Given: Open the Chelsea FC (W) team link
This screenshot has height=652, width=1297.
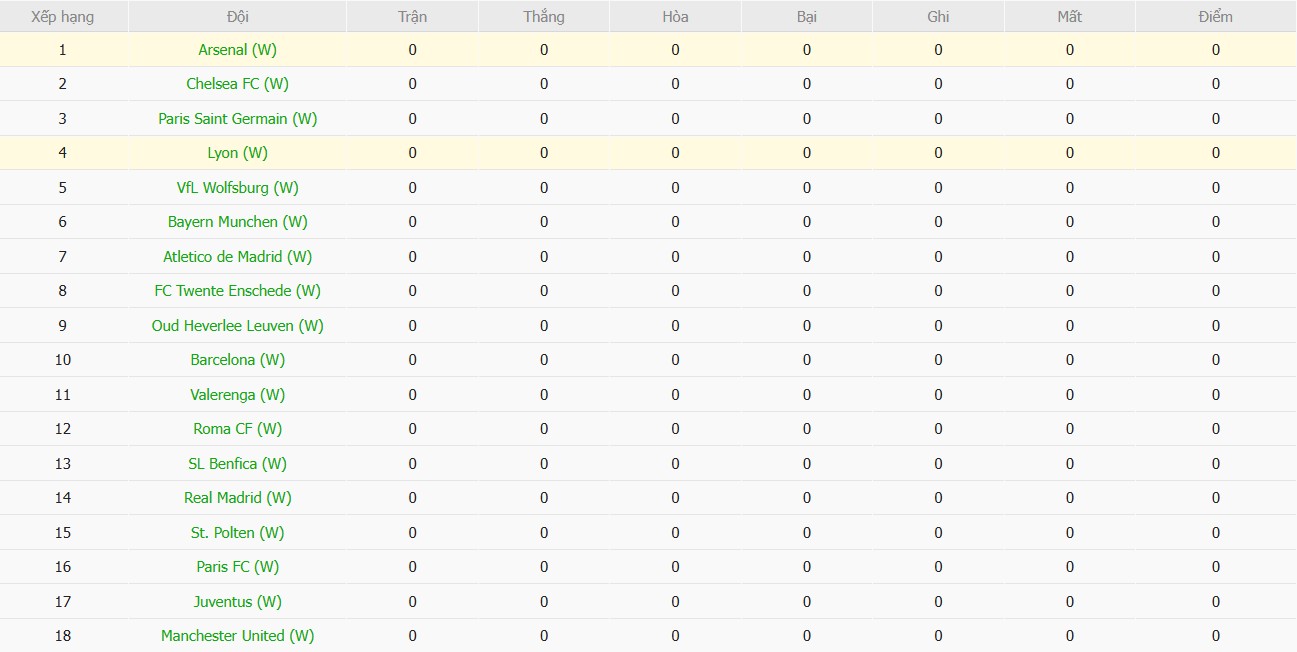Looking at the screenshot, I should tap(237, 84).
